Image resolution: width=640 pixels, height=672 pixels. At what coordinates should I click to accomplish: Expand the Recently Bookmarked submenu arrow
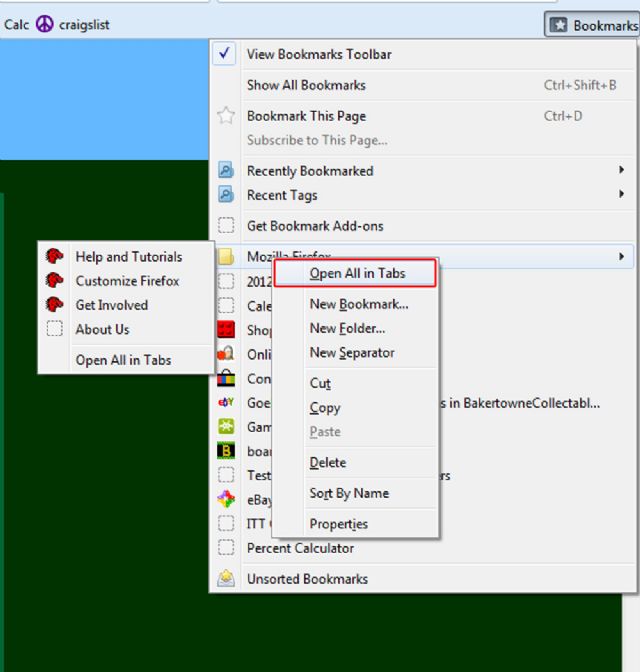[x=622, y=171]
